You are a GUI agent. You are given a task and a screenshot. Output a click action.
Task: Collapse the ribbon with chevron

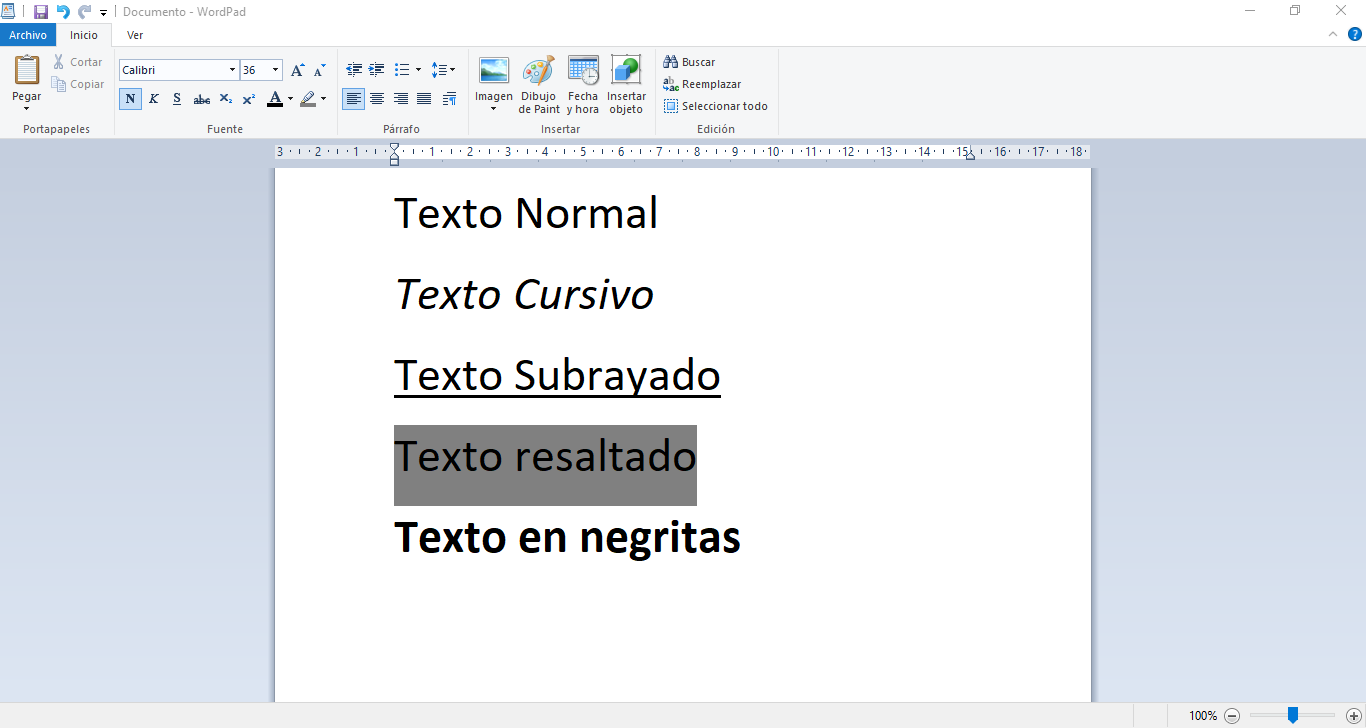[x=1333, y=34]
